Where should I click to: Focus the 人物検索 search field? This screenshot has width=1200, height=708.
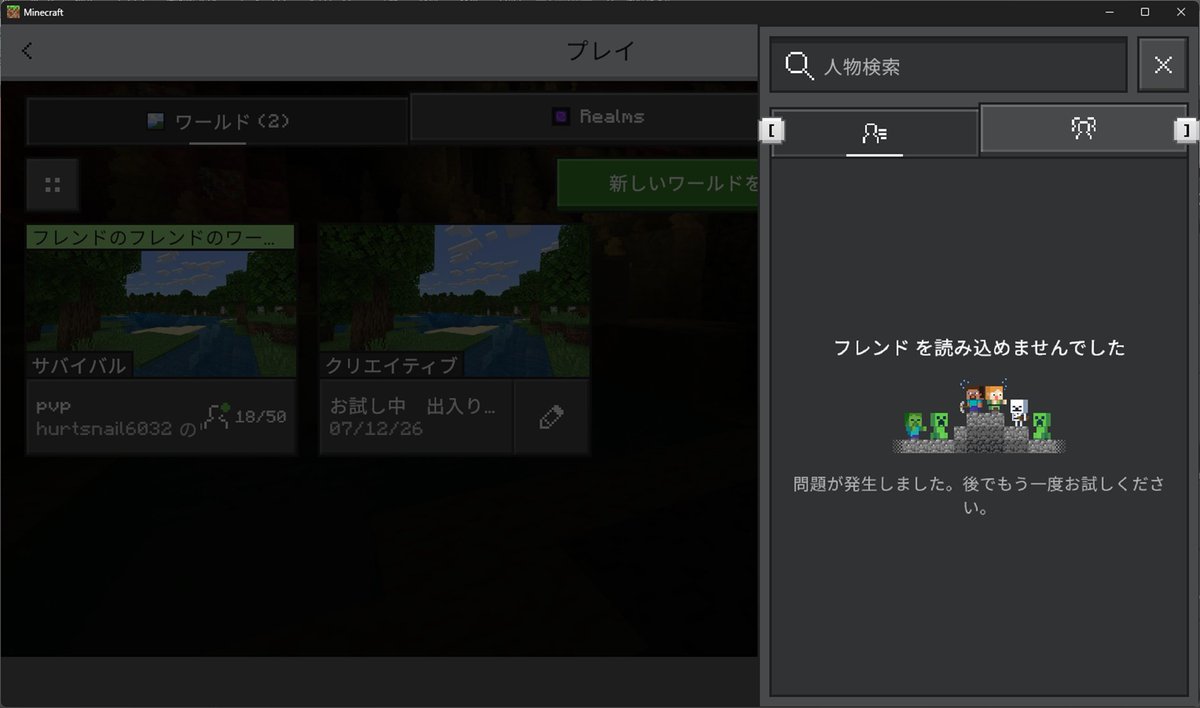(948, 66)
